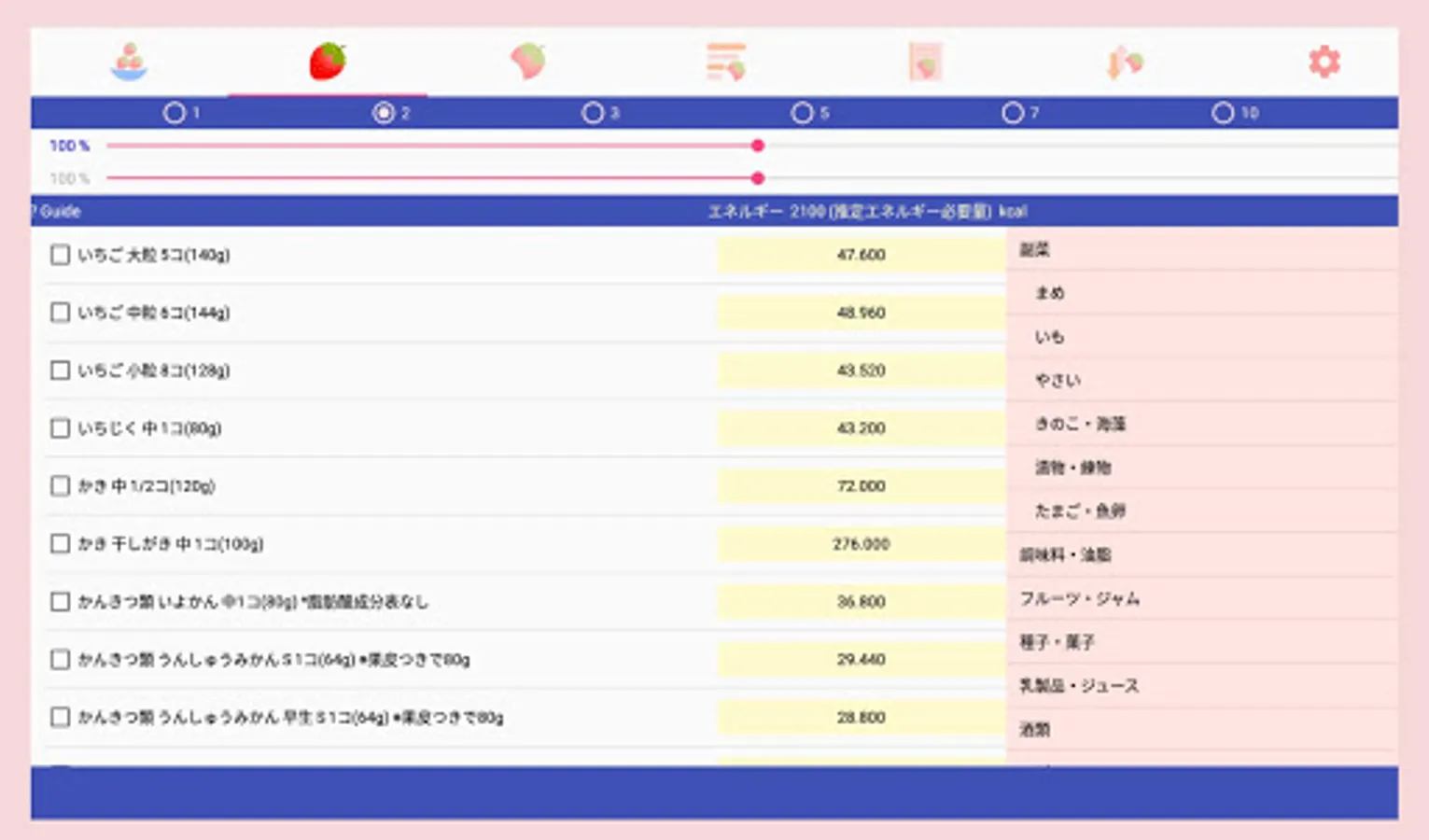Select the 酒類 category
The width and height of the screenshot is (1429, 840).
click(x=1035, y=729)
